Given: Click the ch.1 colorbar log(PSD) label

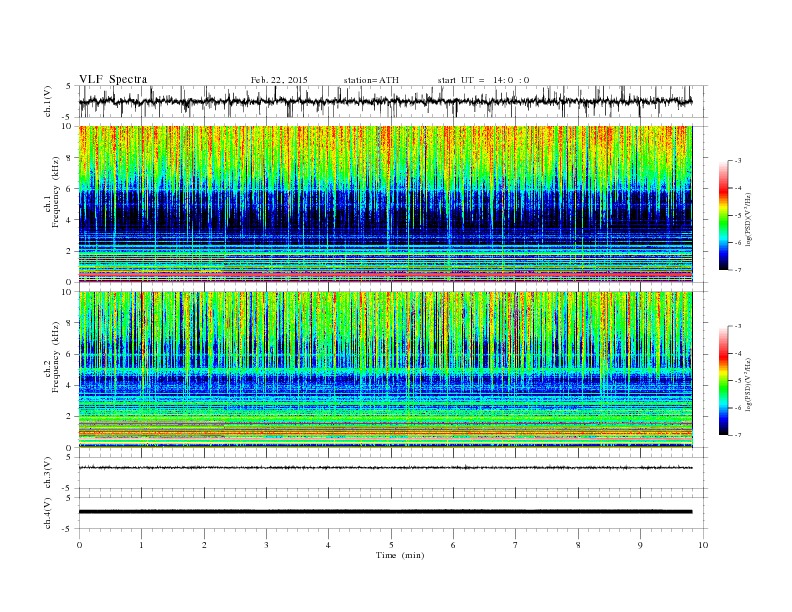Looking at the screenshot, I should [748, 218].
